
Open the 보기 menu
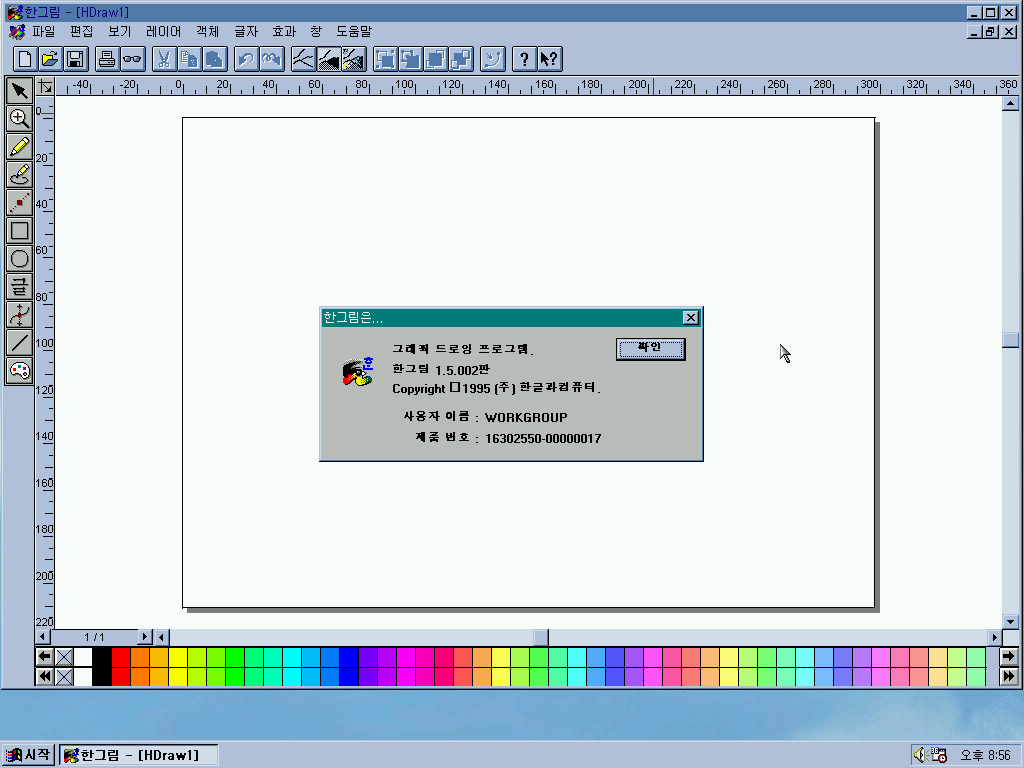point(120,31)
